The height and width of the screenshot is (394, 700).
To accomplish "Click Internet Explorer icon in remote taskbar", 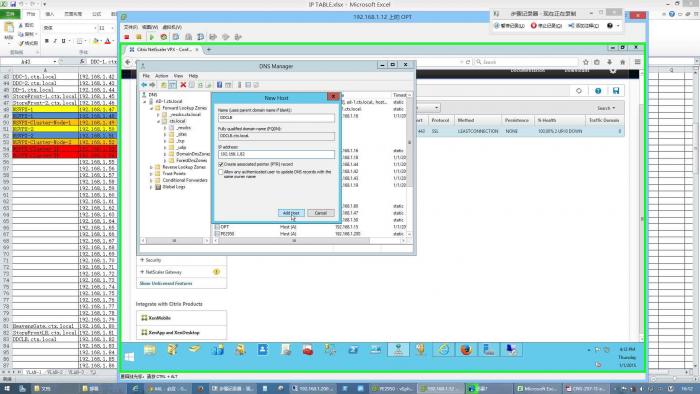I will pyautogui.click(x=443, y=350).
